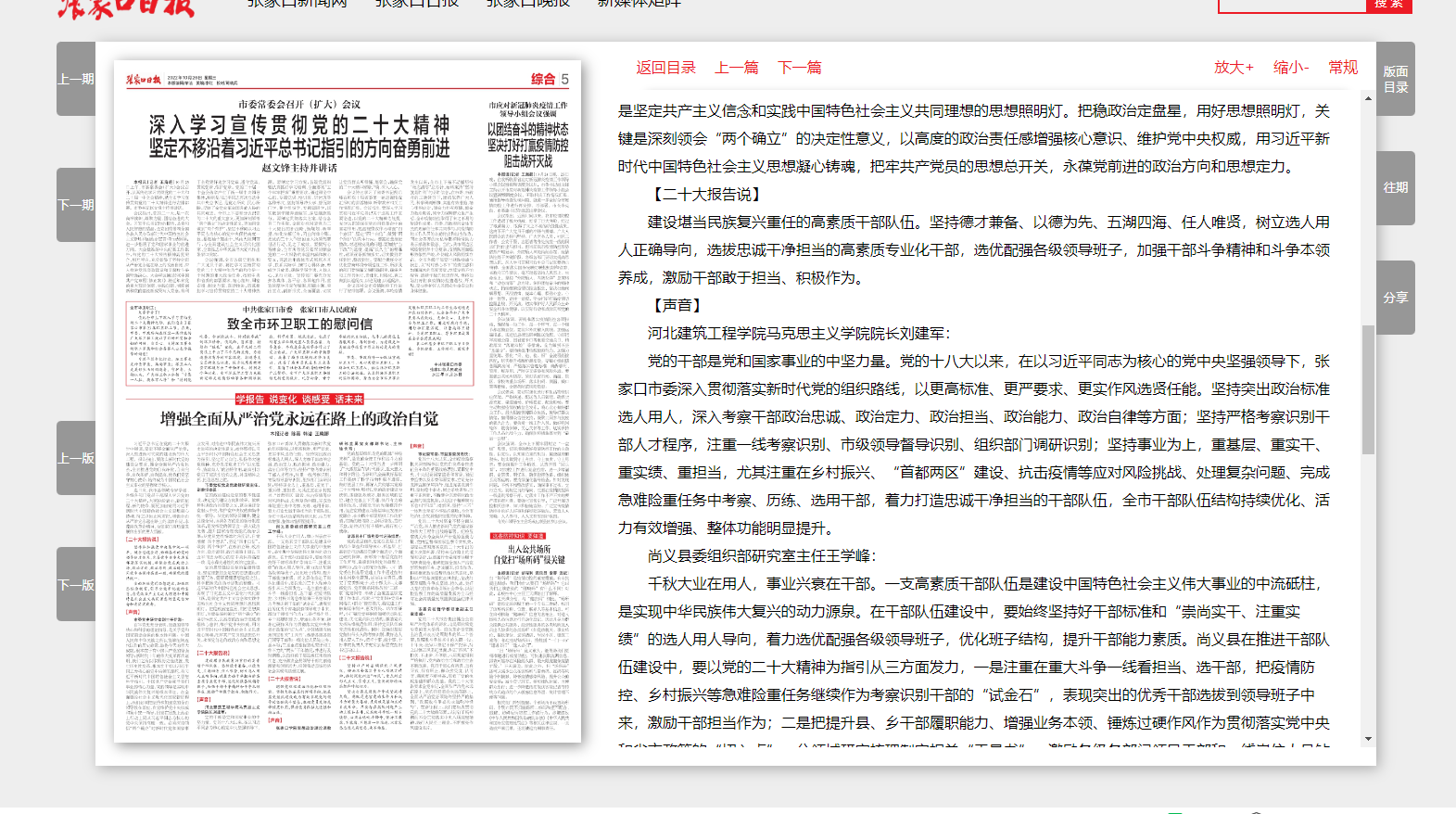Click article scrollbar down arrow
The width and height of the screenshot is (1456, 814).
click(x=1368, y=739)
